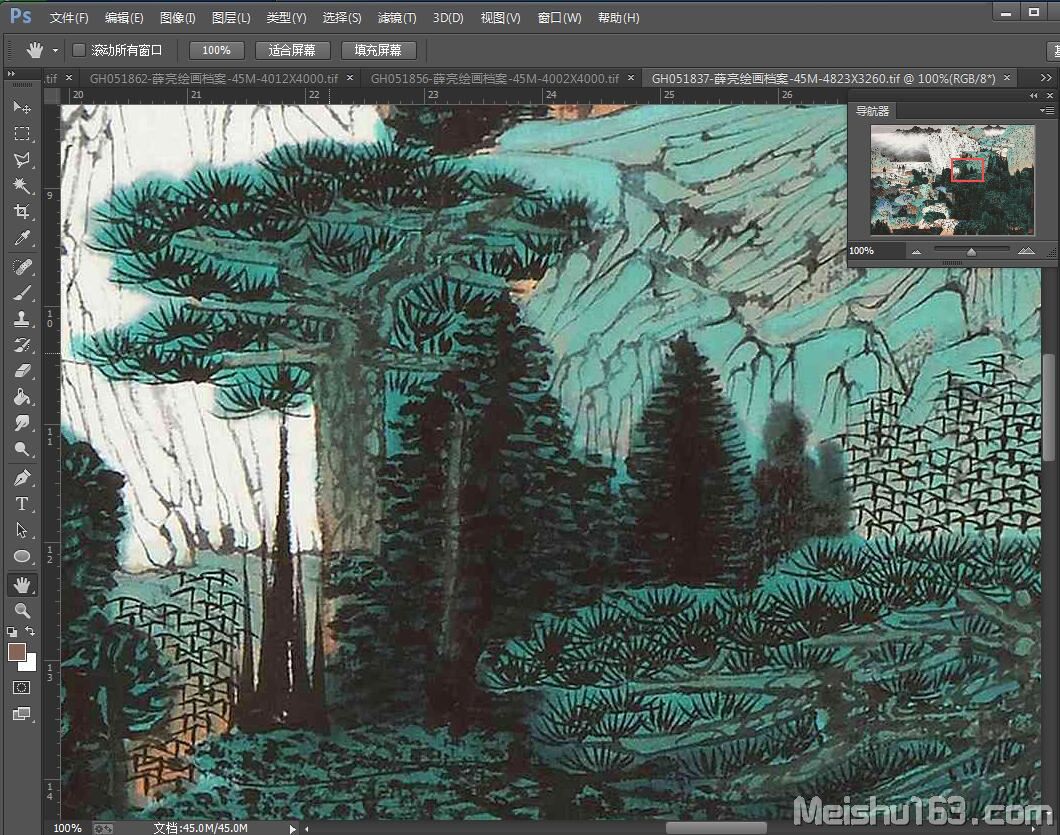Viewport: 1060px width, 835px height.
Task: Open the 图像(I) menu
Action: (x=177, y=18)
